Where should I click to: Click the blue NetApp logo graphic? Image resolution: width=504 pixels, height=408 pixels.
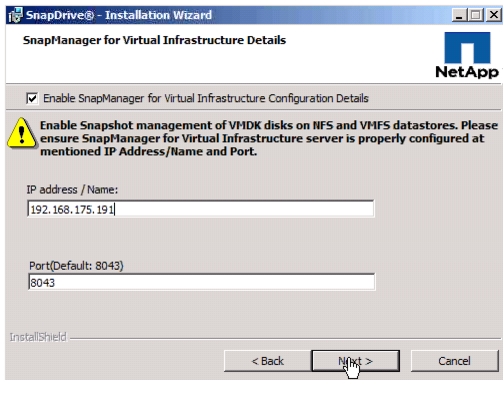click(467, 48)
